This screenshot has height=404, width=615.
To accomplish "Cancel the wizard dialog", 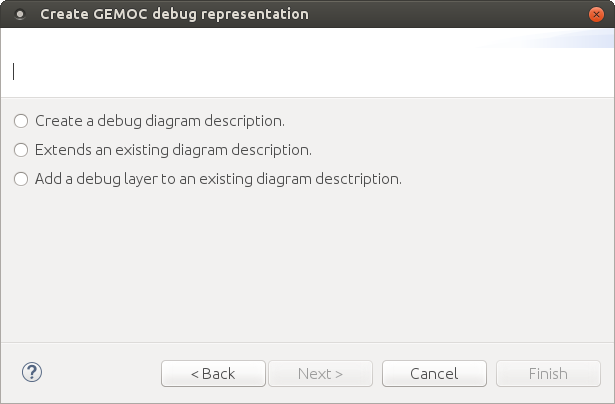I will (x=434, y=373).
